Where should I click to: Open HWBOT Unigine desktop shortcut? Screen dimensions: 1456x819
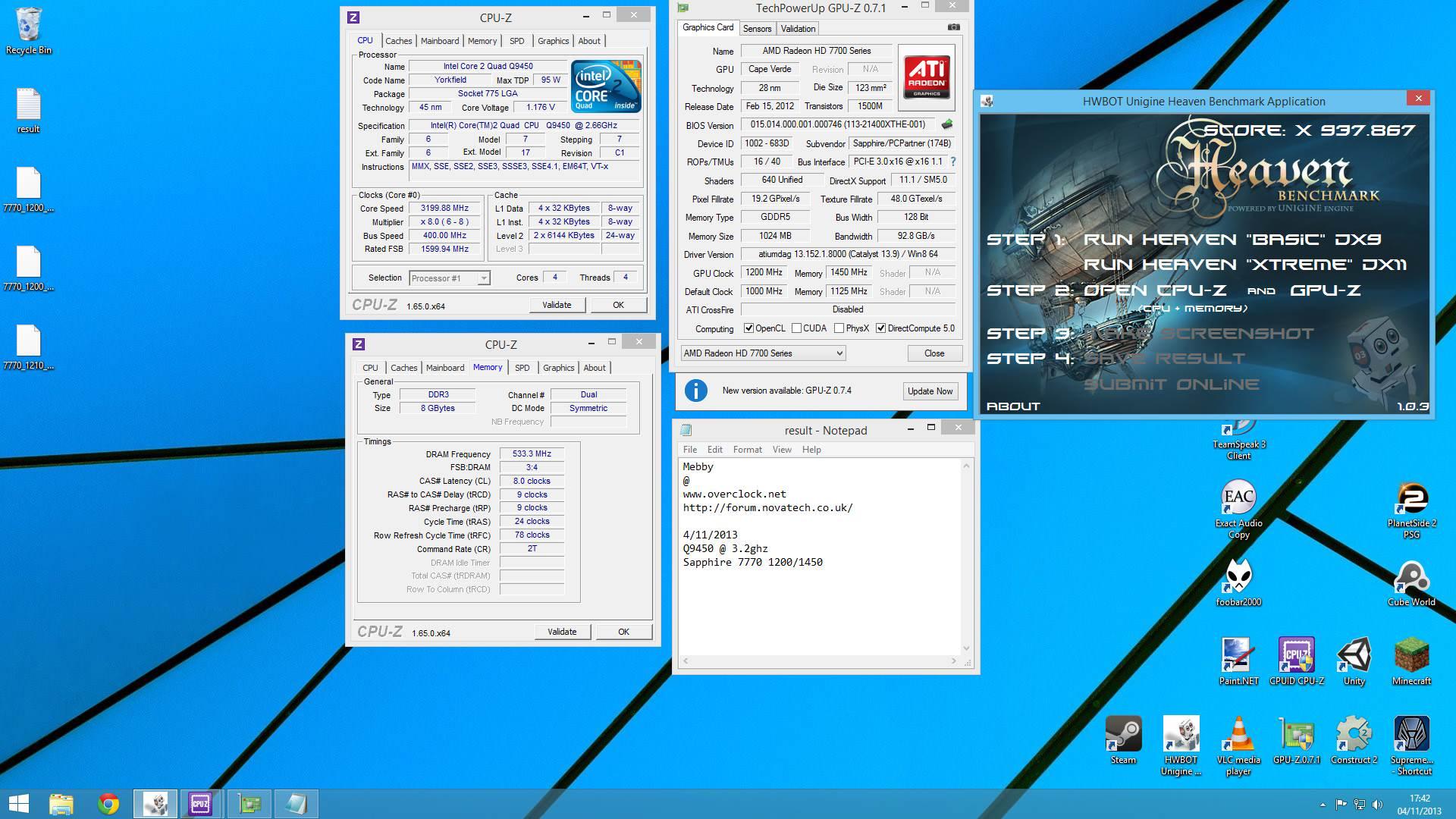[1181, 745]
